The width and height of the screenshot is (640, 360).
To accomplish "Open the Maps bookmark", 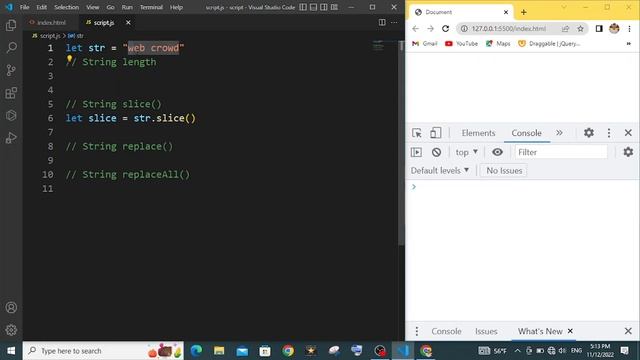I will tap(498, 44).
